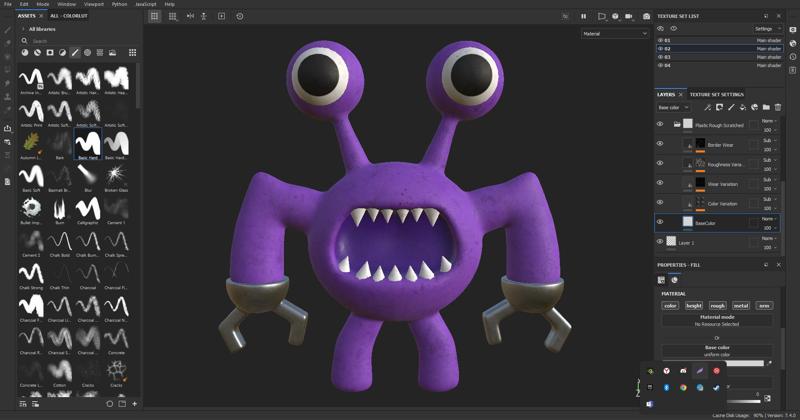Open the Steam icon in system tray
Image resolution: width=800 pixels, height=420 pixels.
(716, 387)
